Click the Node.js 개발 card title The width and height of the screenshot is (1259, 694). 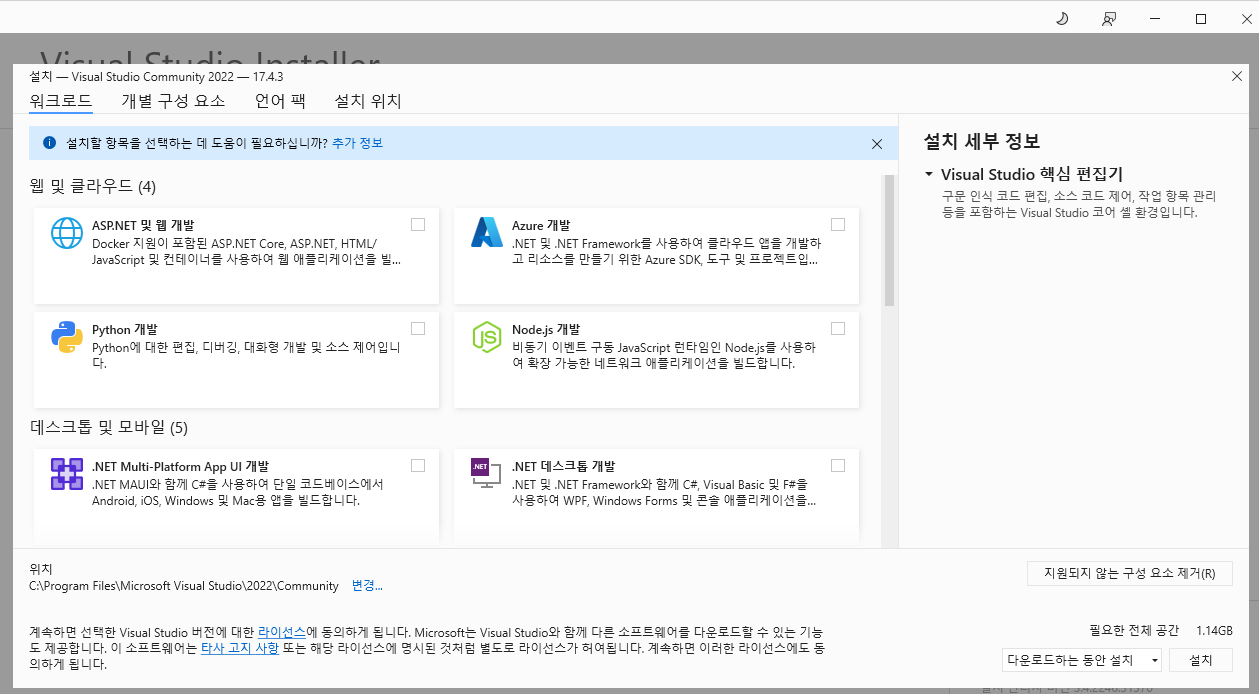tap(546, 329)
